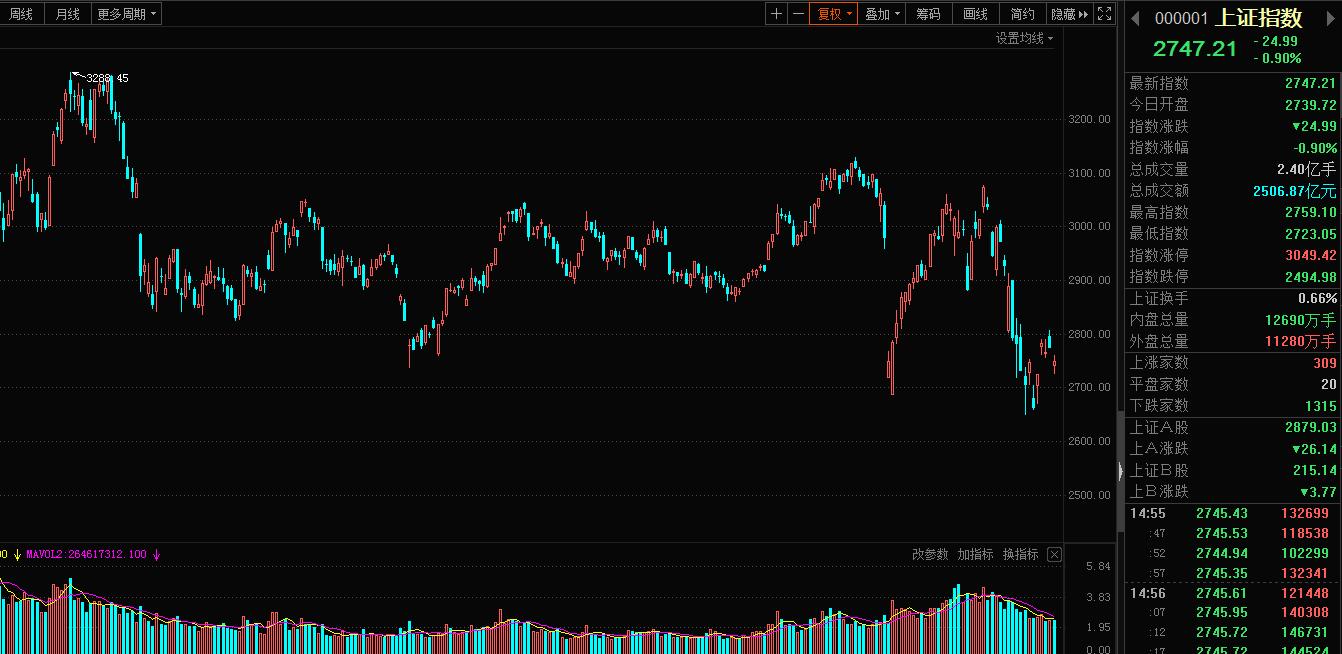This screenshot has height=654, width=1342.
Task: Click the 平盘家数 row label
Action: pyautogui.click(x=1159, y=384)
